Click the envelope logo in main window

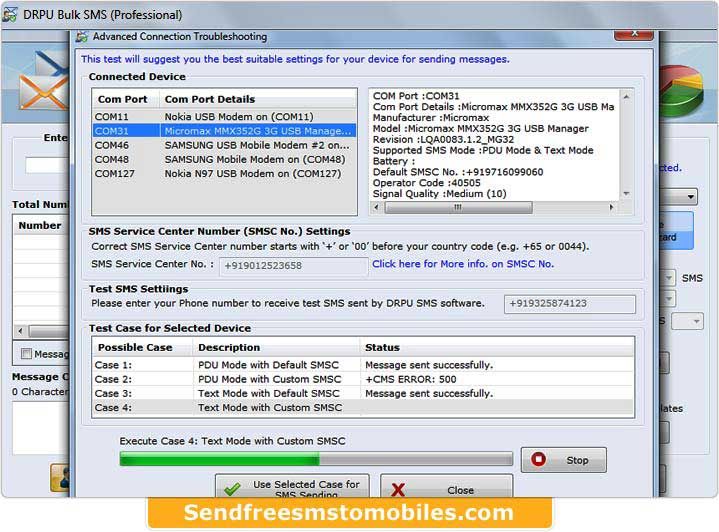(x=44, y=83)
